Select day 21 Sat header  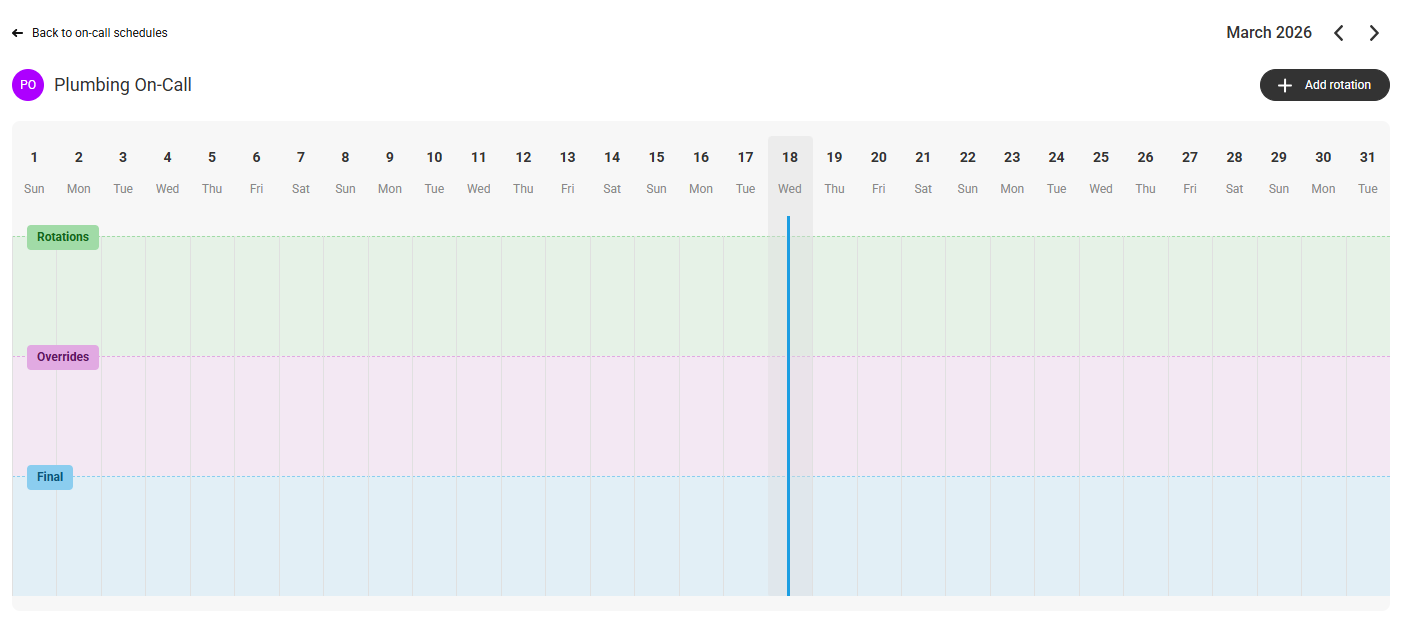(x=923, y=172)
